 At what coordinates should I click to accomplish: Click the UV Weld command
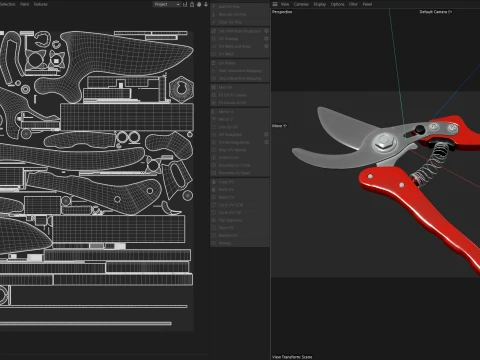click(x=240, y=54)
